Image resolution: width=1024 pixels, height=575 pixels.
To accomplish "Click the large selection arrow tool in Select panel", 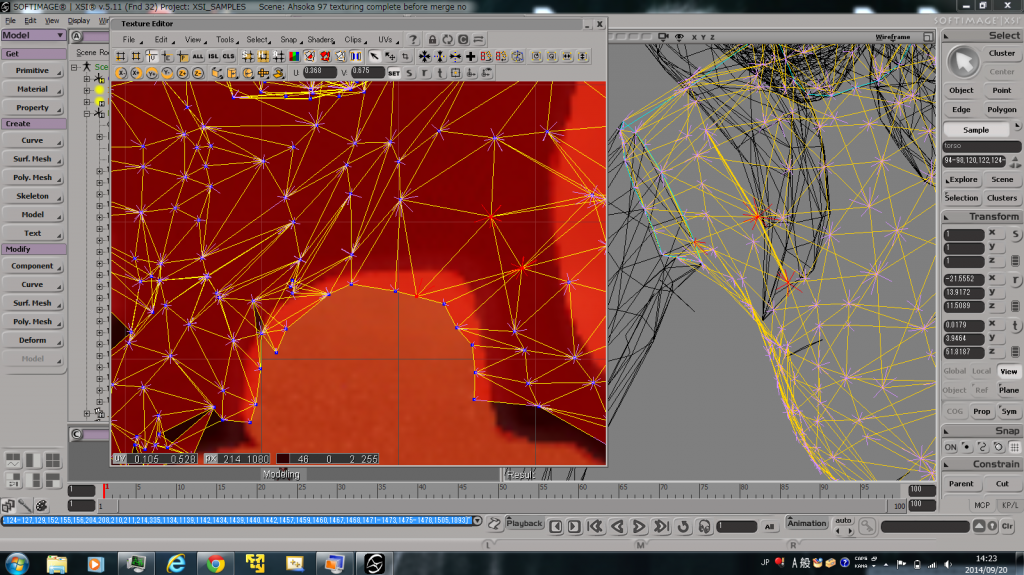I will 963,63.
